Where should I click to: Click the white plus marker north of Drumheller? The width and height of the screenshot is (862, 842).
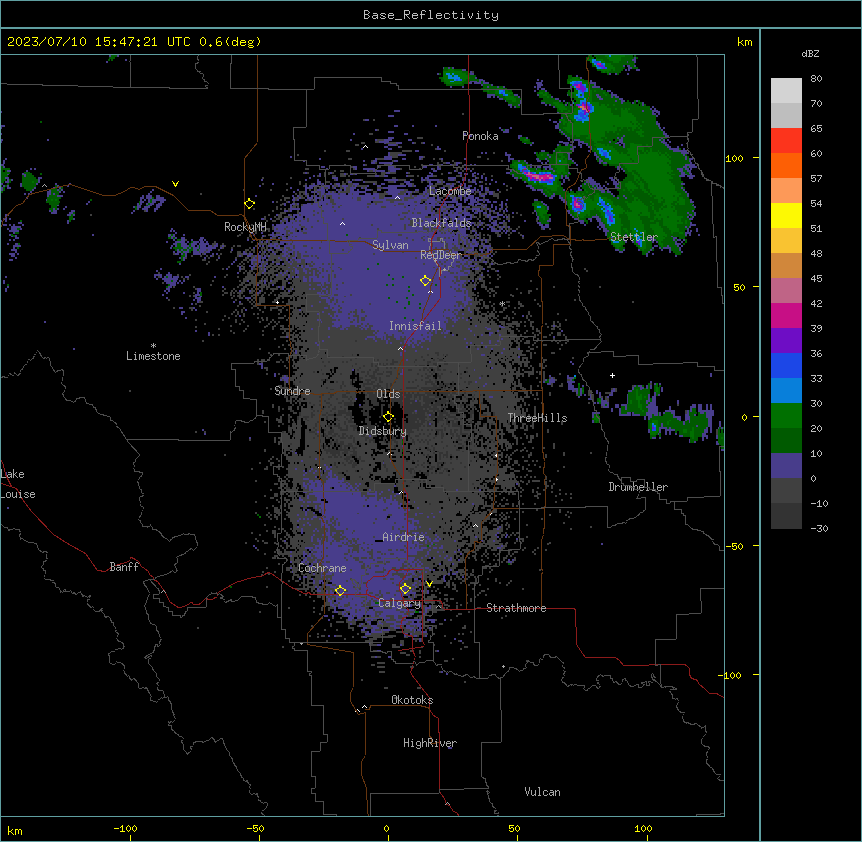(x=612, y=375)
